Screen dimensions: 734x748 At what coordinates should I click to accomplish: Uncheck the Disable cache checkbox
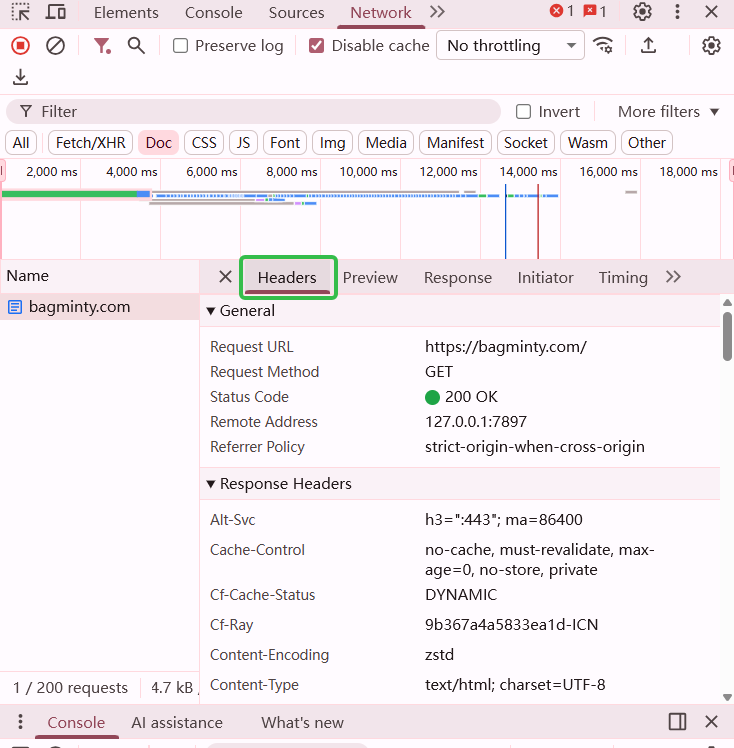point(317,46)
